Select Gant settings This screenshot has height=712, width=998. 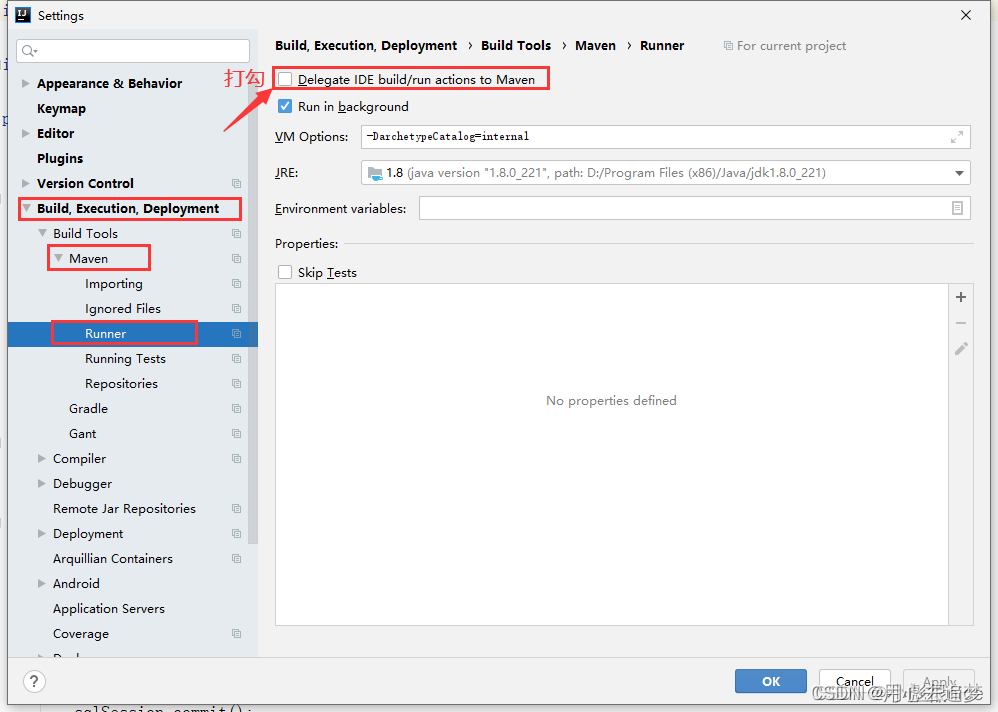[83, 433]
